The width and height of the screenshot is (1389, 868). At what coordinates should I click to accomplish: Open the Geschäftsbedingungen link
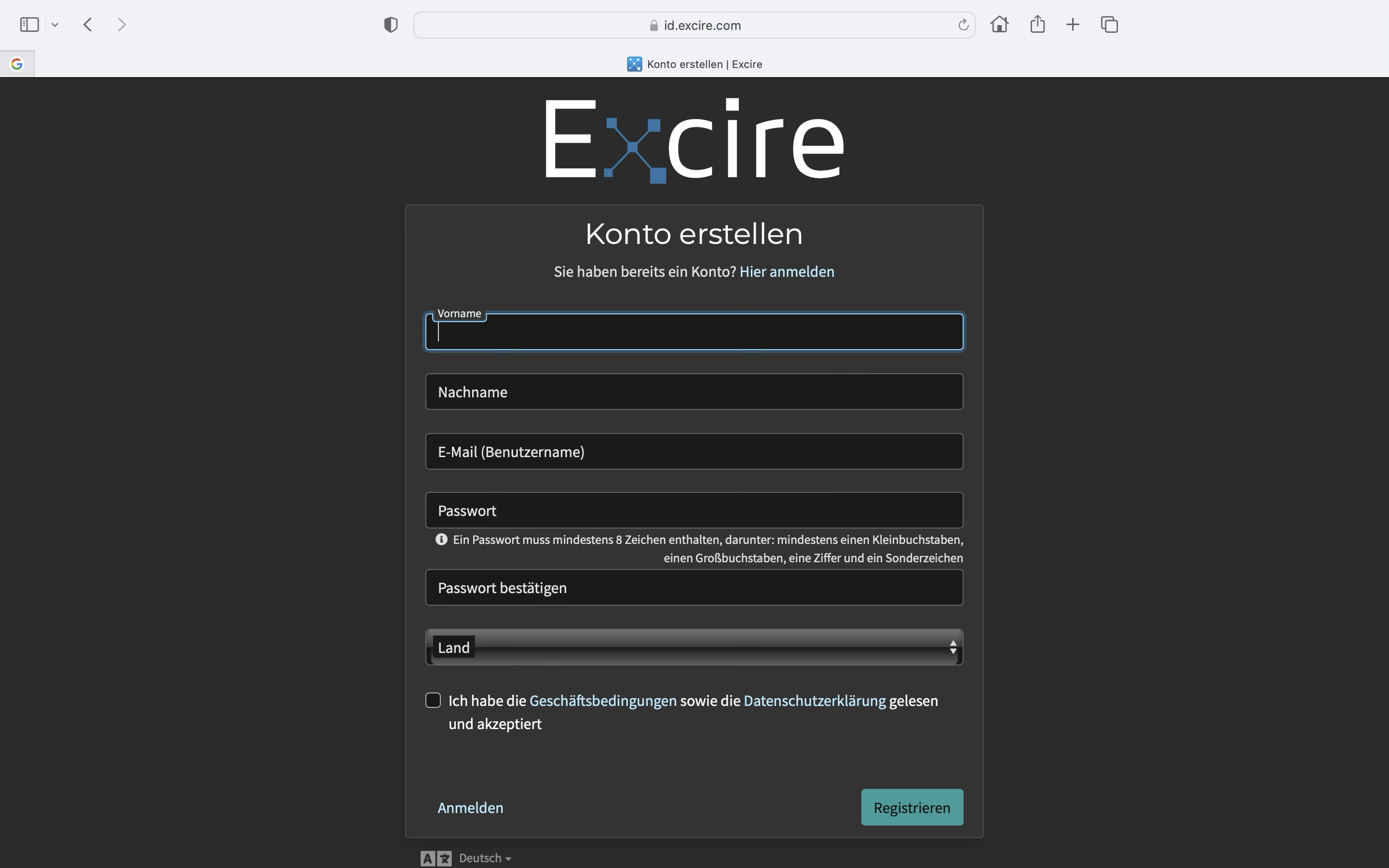coord(603,701)
